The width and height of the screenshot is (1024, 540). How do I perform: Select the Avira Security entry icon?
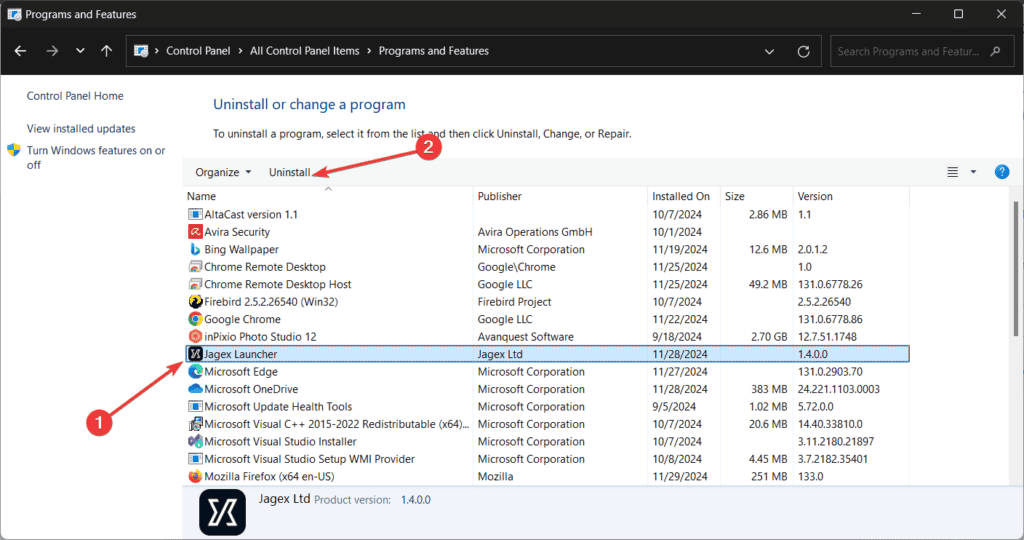pos(195,231)
